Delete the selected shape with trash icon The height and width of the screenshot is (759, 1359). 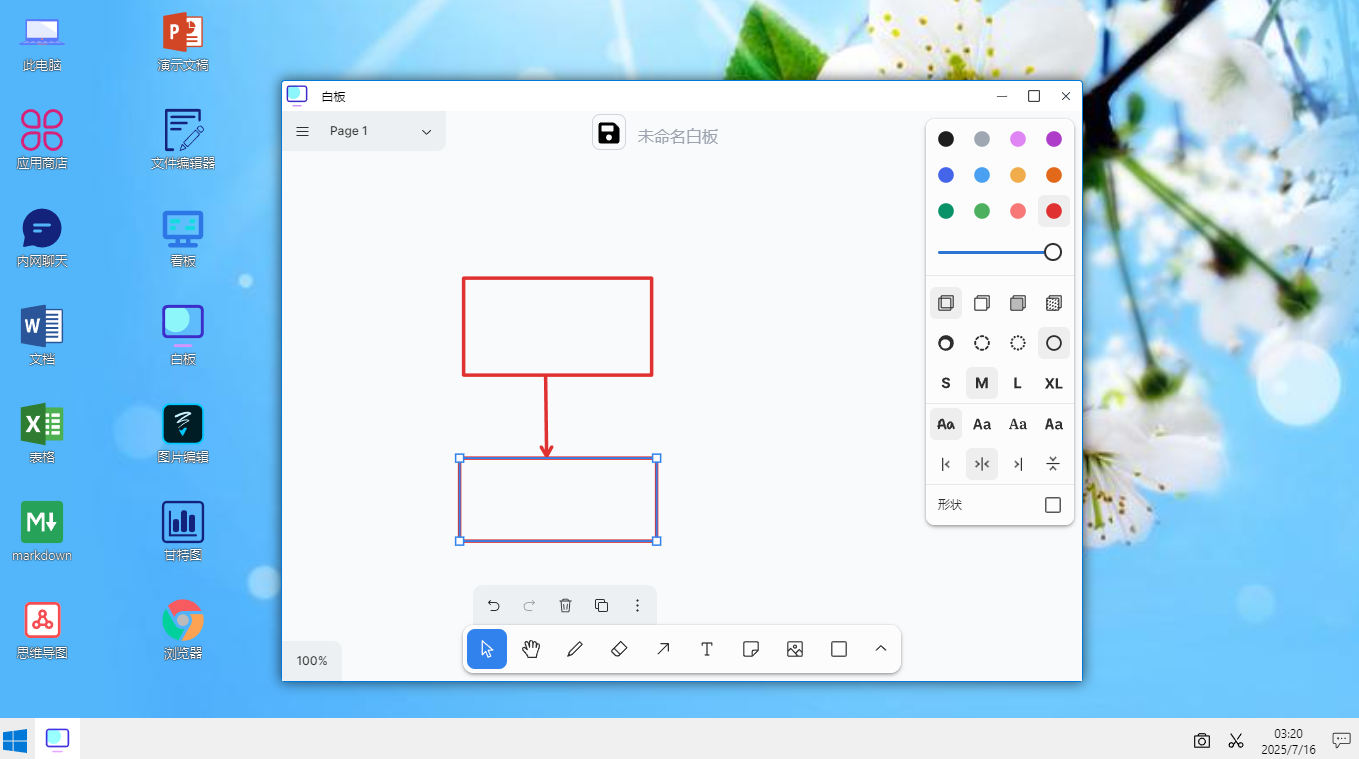tap(565, 605)
